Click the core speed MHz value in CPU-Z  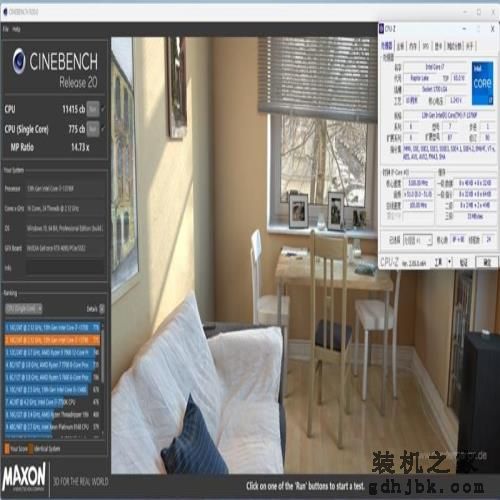(x=418, y=183)
